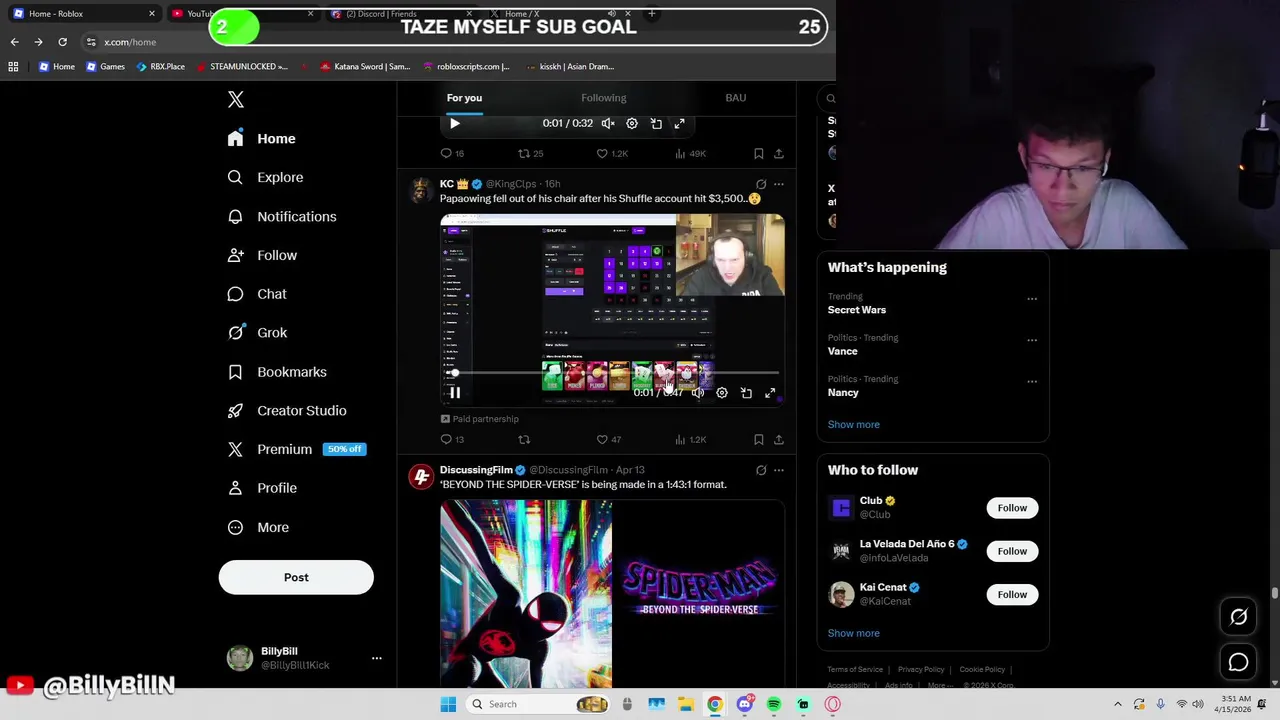Open more options on the KC tweet
The height and width of the screenshot is (720, 1280).
click(x=778, y=184)
